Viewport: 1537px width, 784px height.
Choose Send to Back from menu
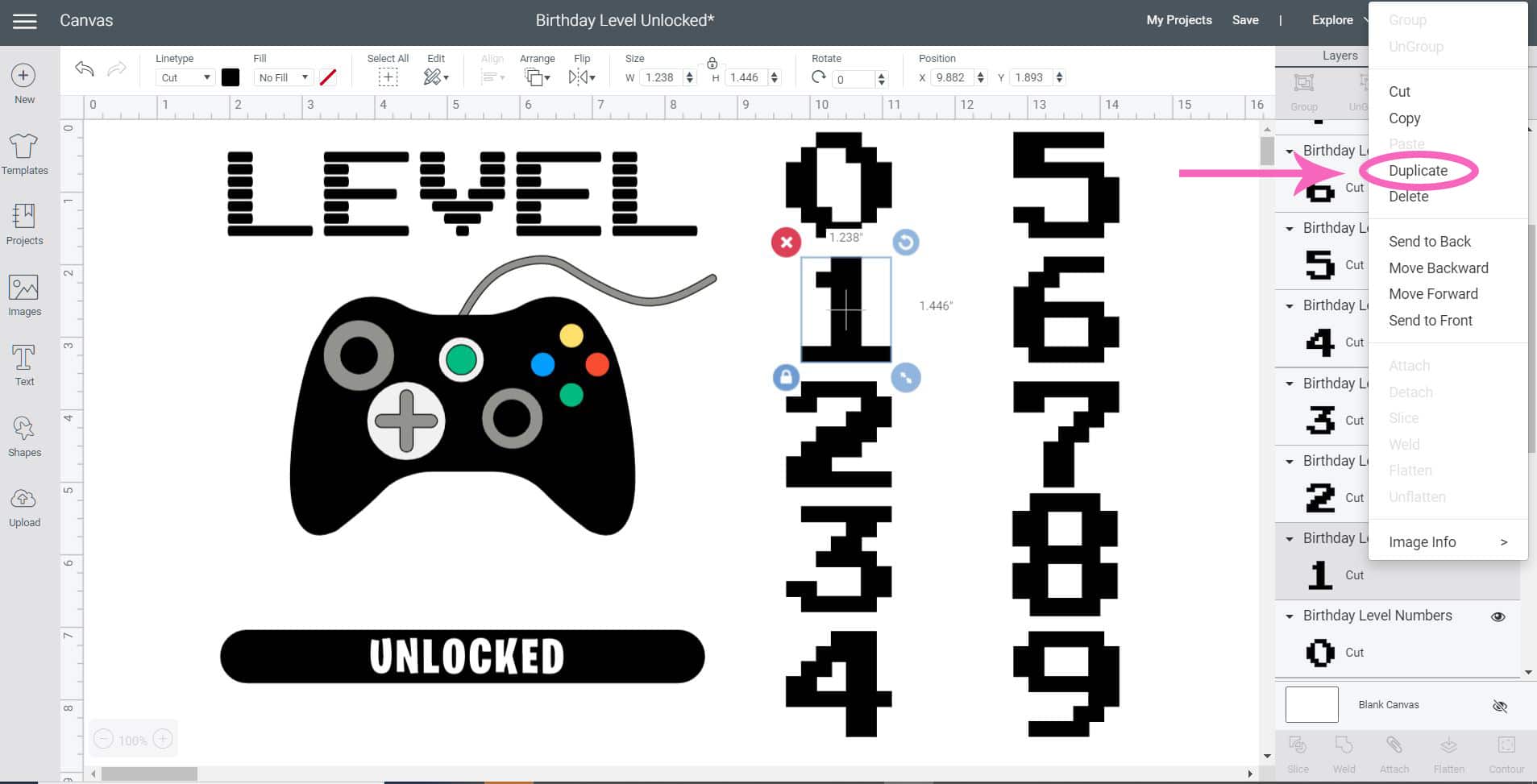1429,242
